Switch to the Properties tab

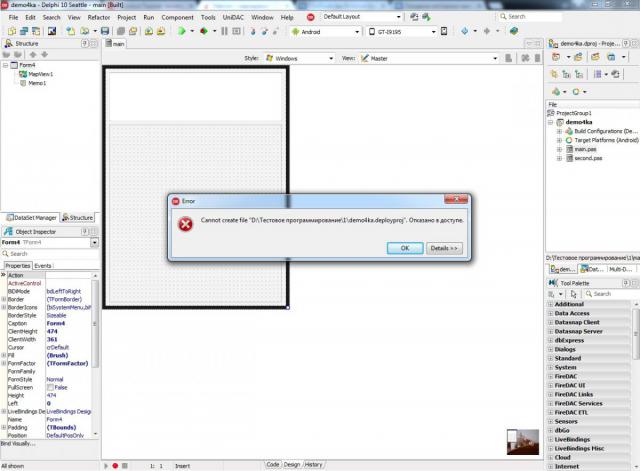[x=18, y=266]
